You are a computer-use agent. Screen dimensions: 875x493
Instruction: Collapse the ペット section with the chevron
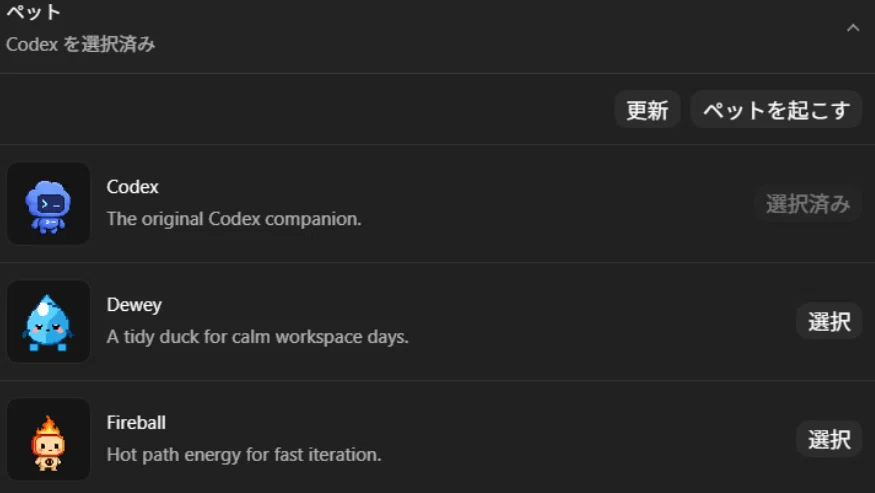coord(853,28)
